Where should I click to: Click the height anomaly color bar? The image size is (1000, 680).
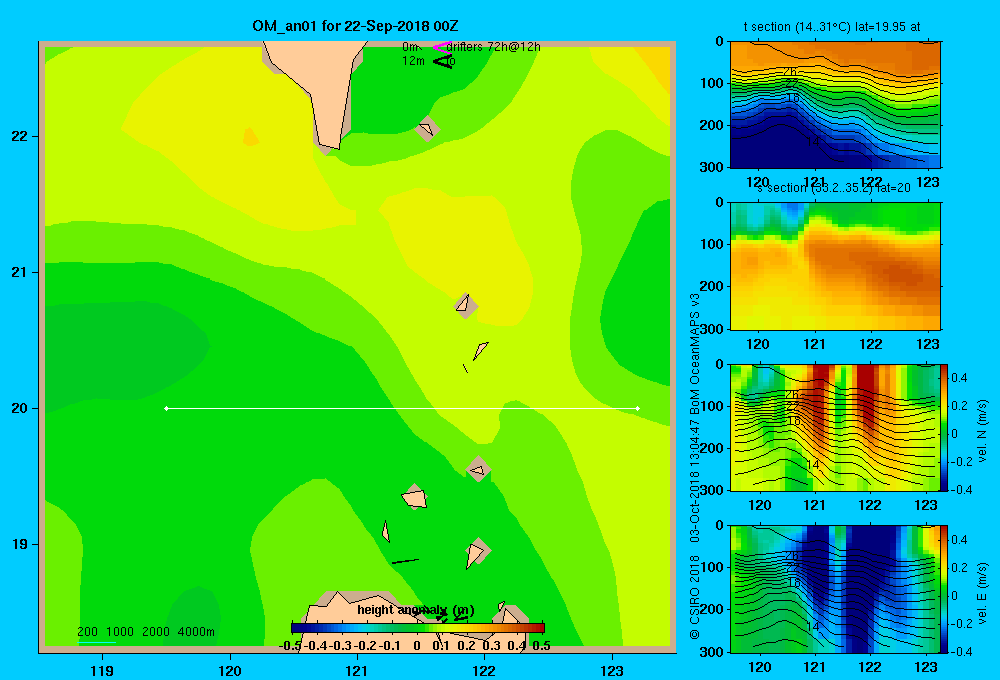point(417,627)
